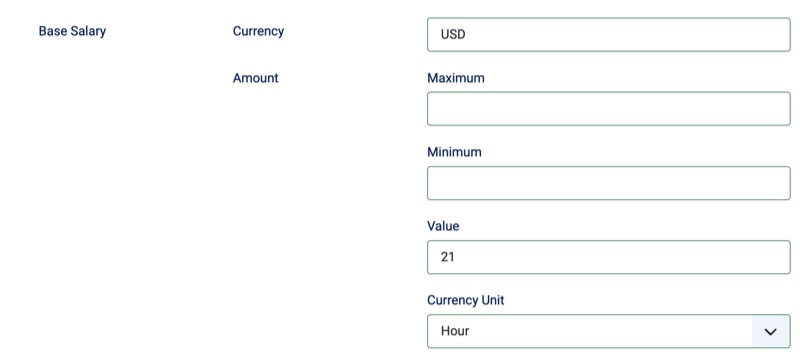Click the Amount label text

point(256,78)
